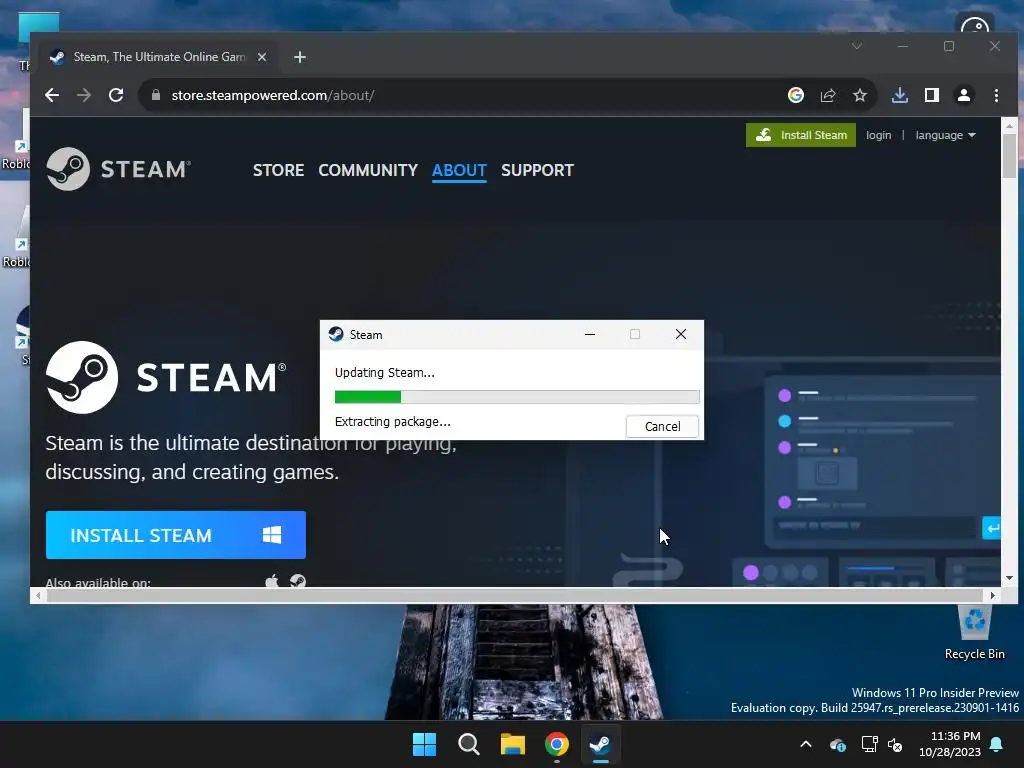Click the Steam icon in updater title bar
The image size is (1024, 768).
click(336, 334)
